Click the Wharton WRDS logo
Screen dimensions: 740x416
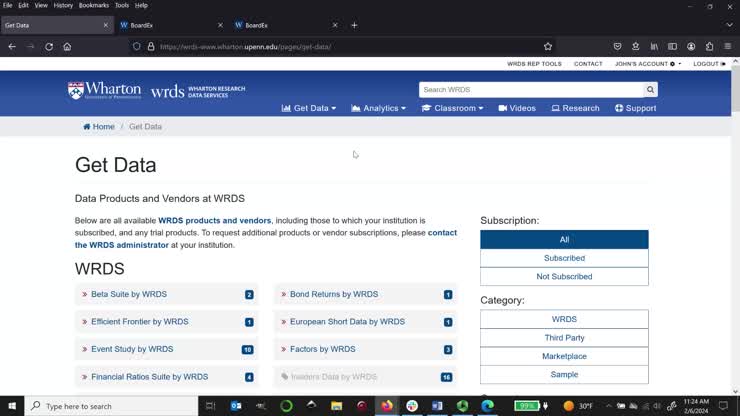(156, 90)
